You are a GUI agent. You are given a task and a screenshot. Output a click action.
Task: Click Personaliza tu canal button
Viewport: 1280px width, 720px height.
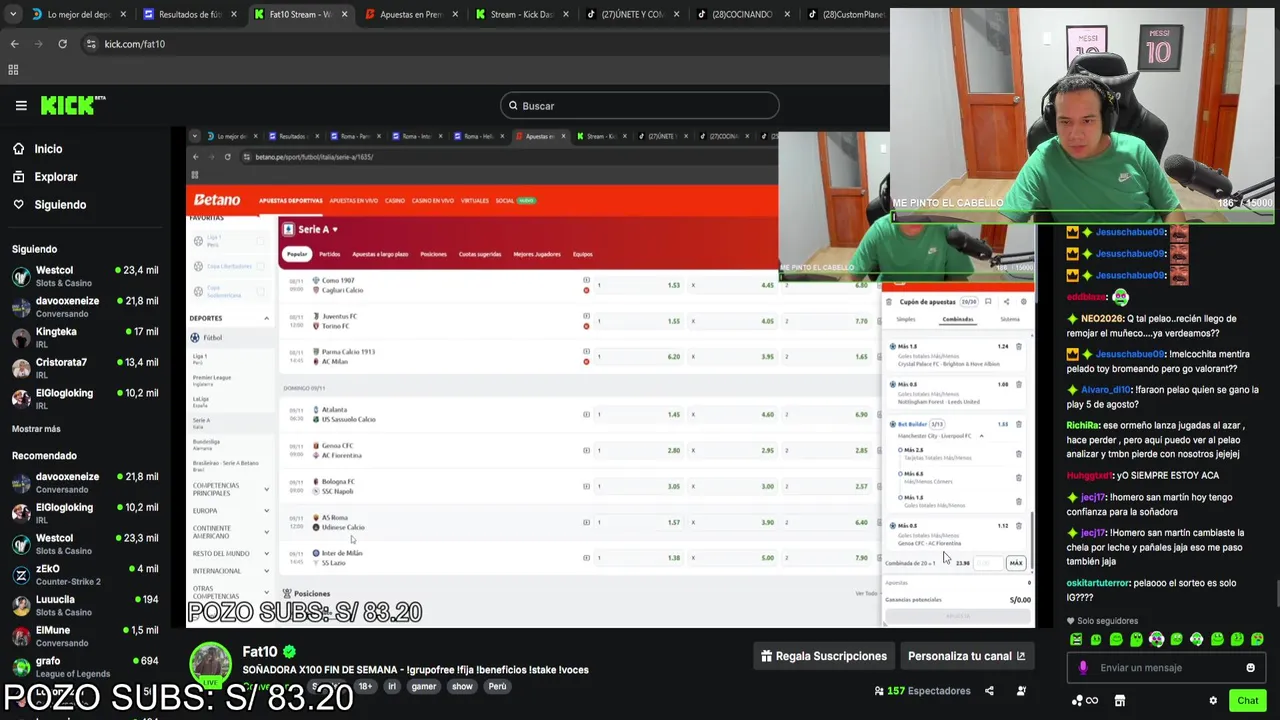(x=966, y=656)
